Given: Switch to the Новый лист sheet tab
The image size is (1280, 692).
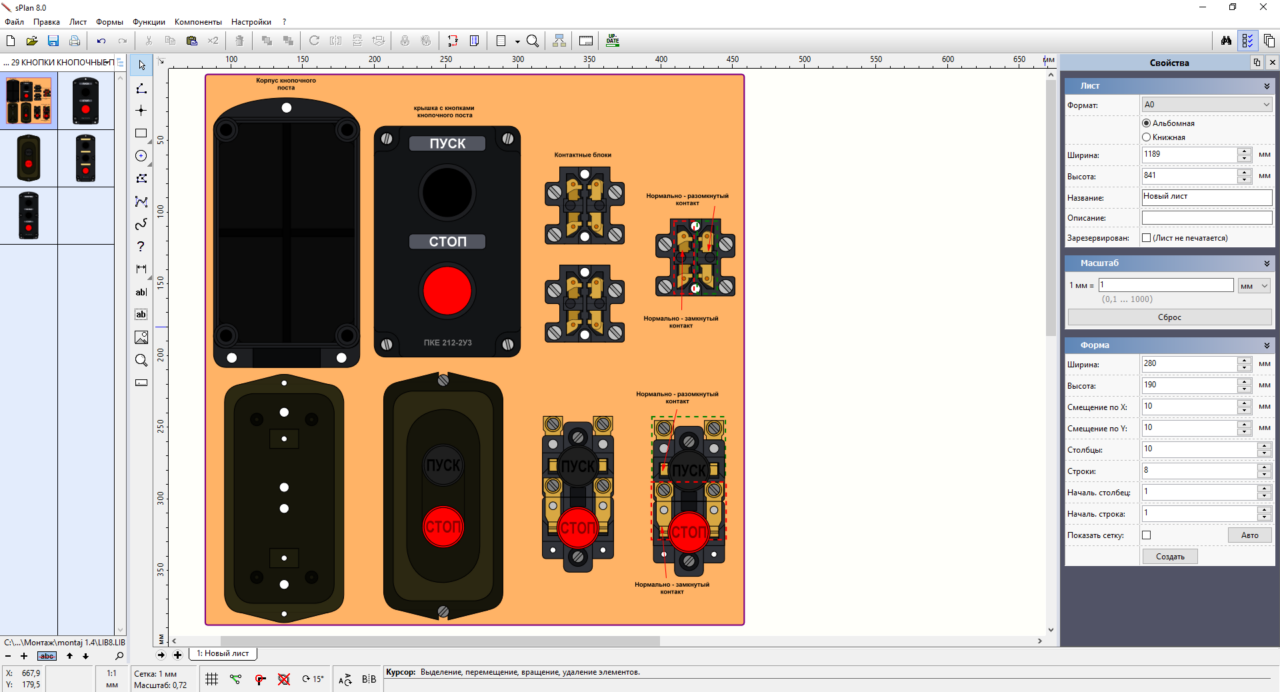Looking at the screenshot, I should click(x=224, y=653).
